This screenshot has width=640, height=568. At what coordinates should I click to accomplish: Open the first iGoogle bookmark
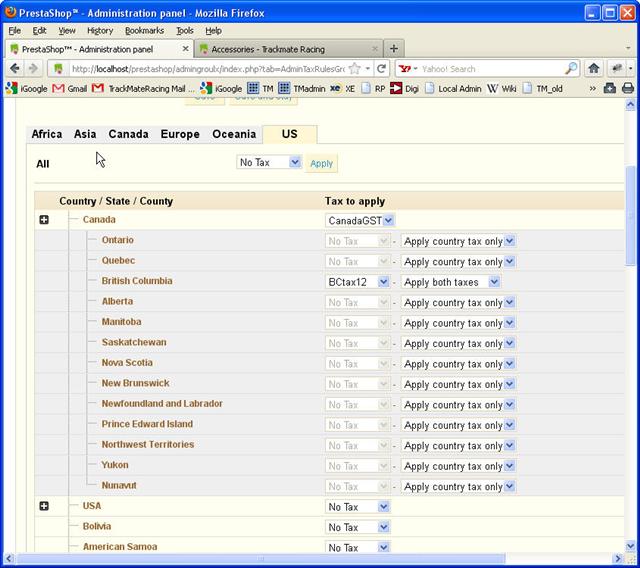pos(27,89)
